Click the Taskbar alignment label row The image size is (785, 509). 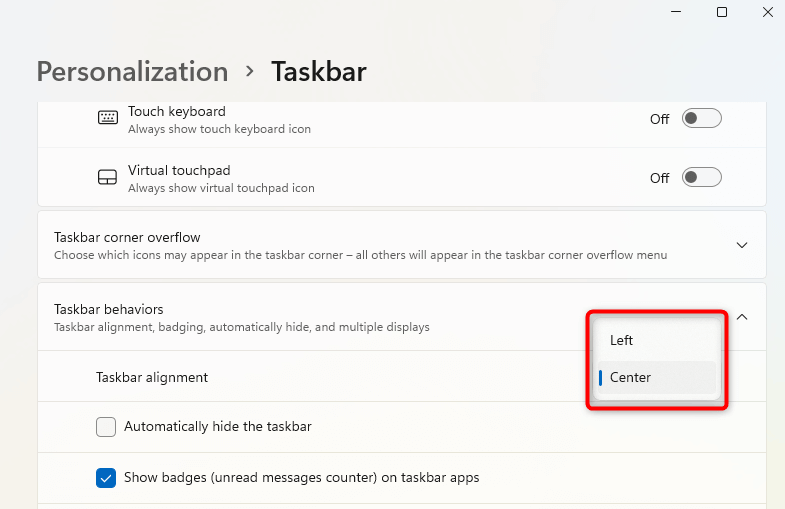pos(152,377)
